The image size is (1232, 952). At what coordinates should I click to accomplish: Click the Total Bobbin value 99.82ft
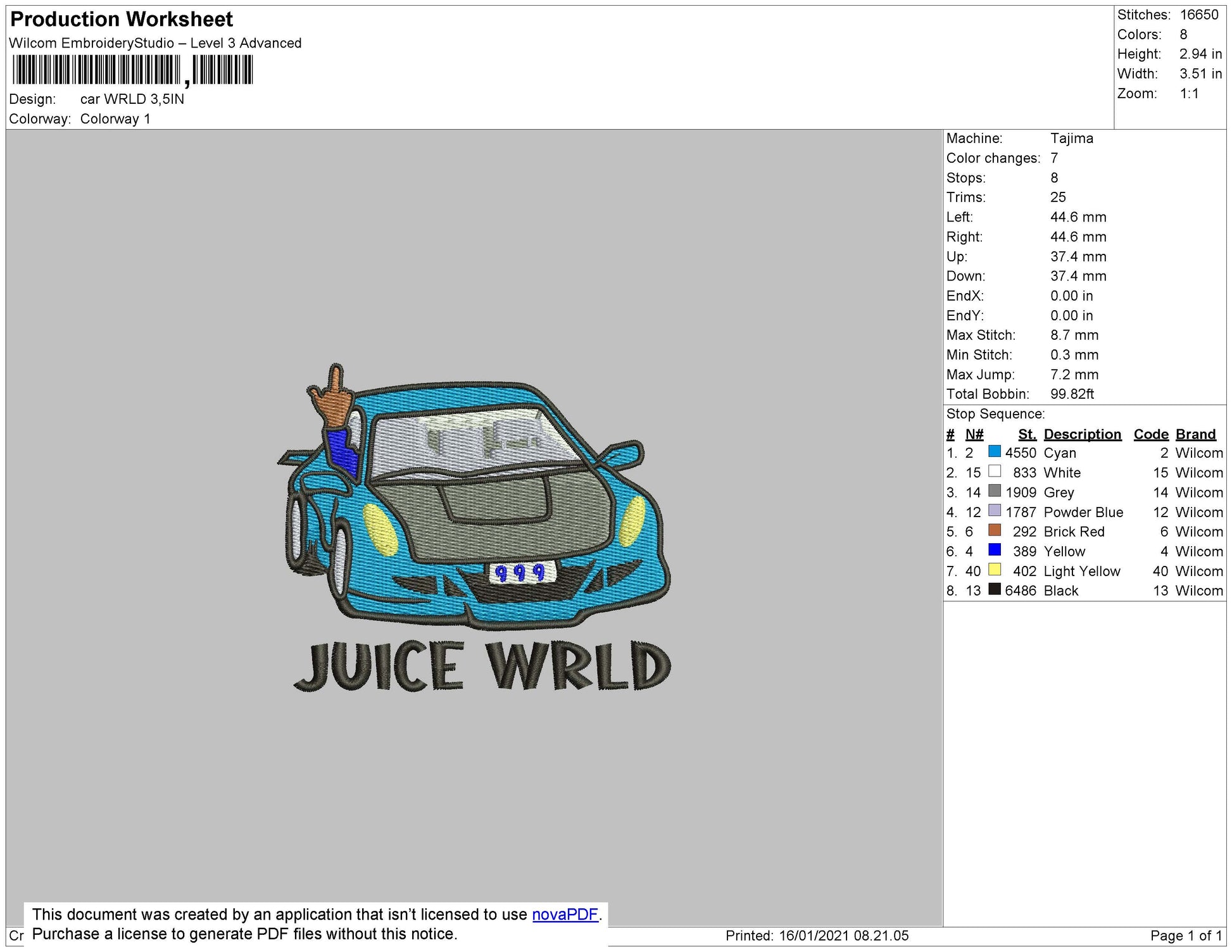[1074, 394]
